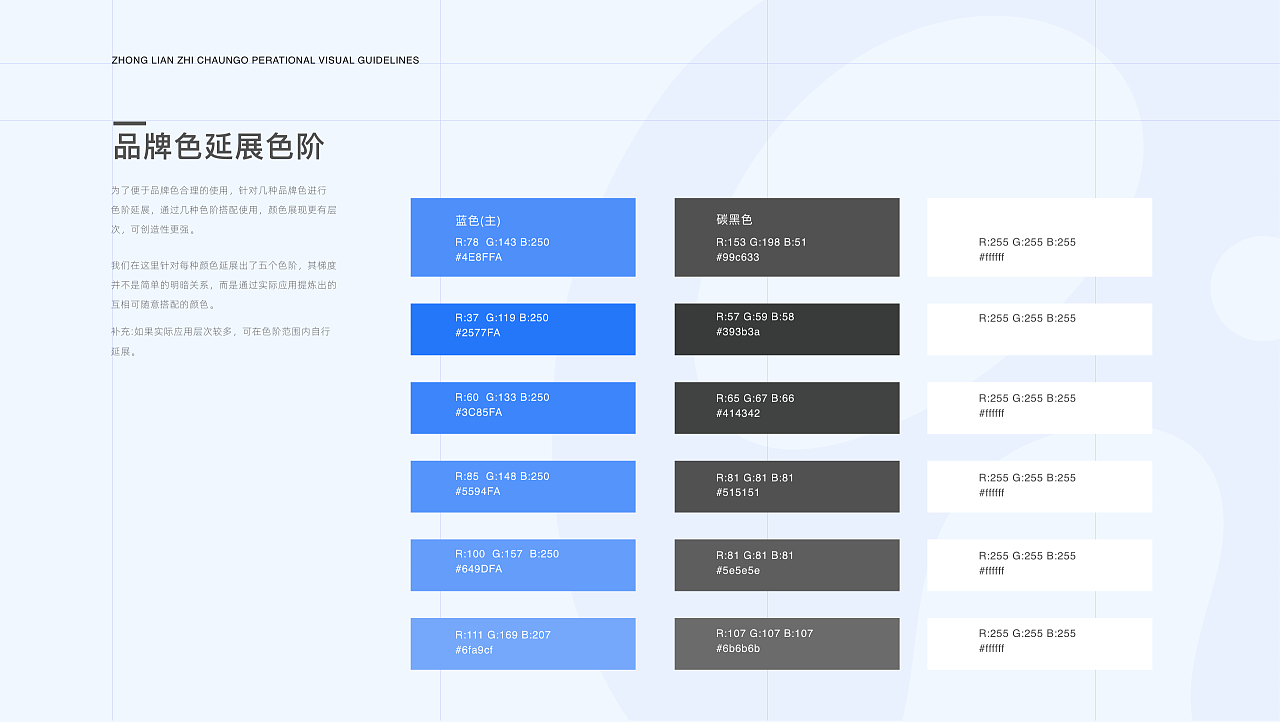Click the text R:107 G:107 B:107
Viewport: 1280px width, 722px height.
(765, 633)
